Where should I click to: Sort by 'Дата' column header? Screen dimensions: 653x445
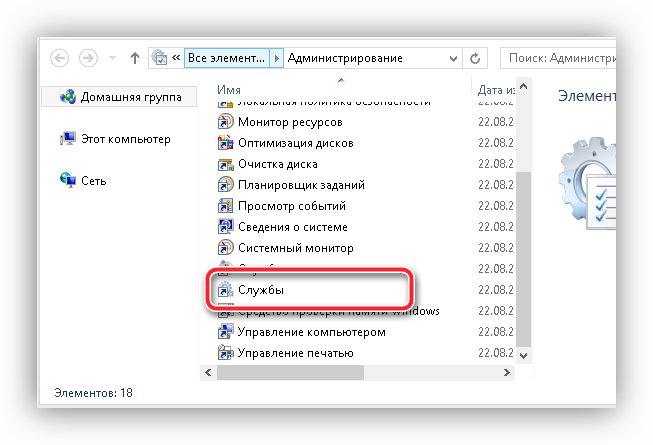tap(496, 90)
